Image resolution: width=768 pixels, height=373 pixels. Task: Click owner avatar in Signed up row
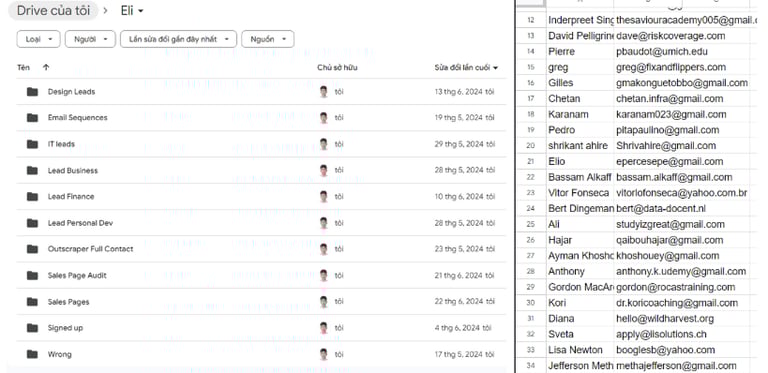point(323,327)
